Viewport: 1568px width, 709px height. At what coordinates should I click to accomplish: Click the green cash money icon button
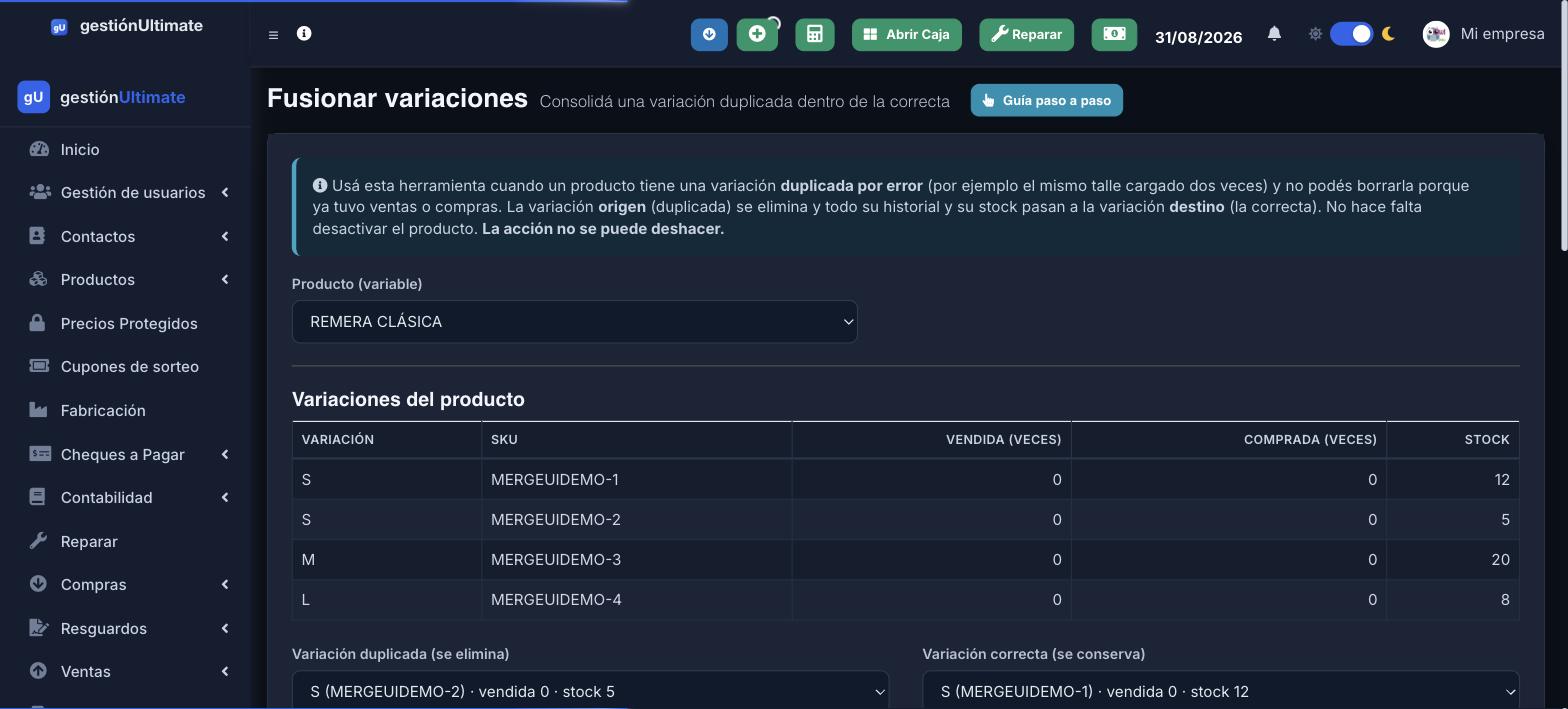tap(1114, 34)
